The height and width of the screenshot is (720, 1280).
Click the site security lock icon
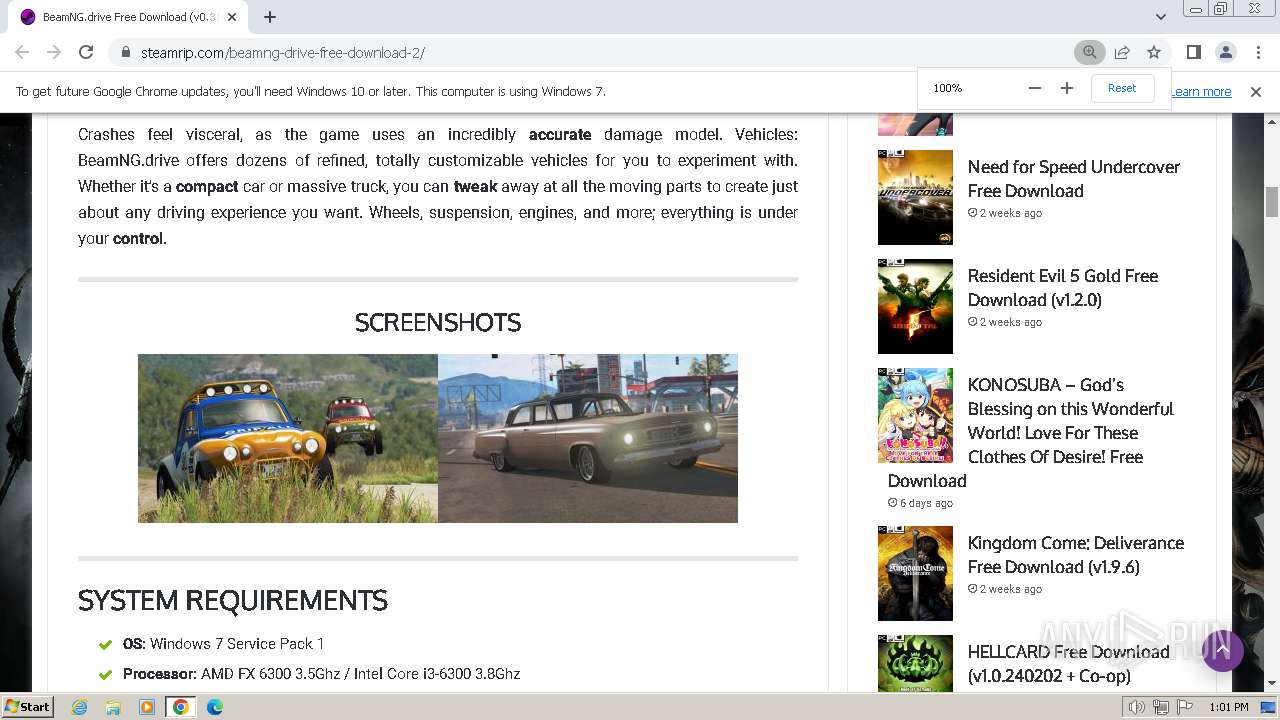point(125,52)
